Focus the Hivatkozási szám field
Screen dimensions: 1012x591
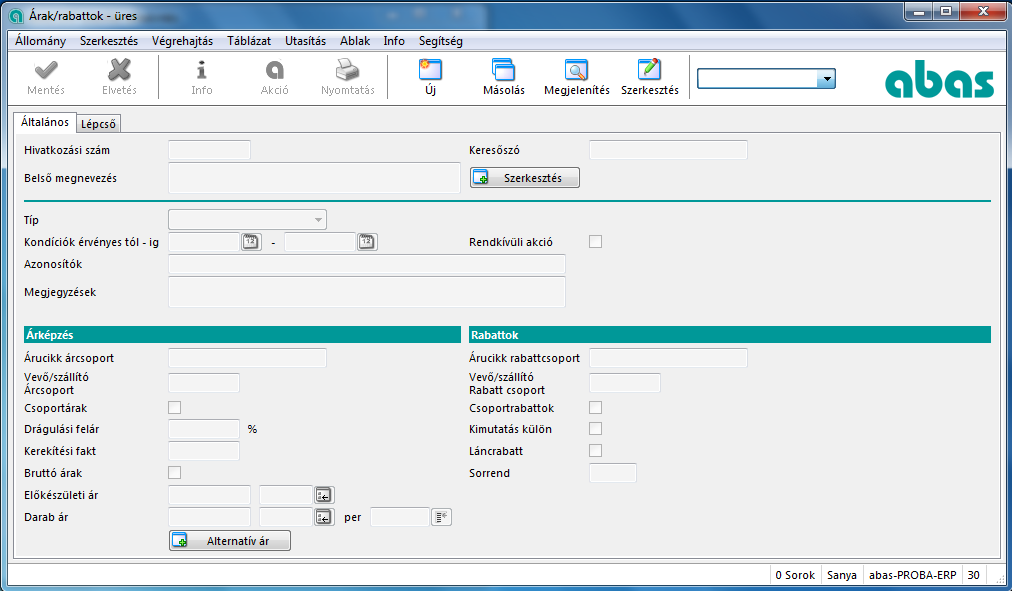209,150
